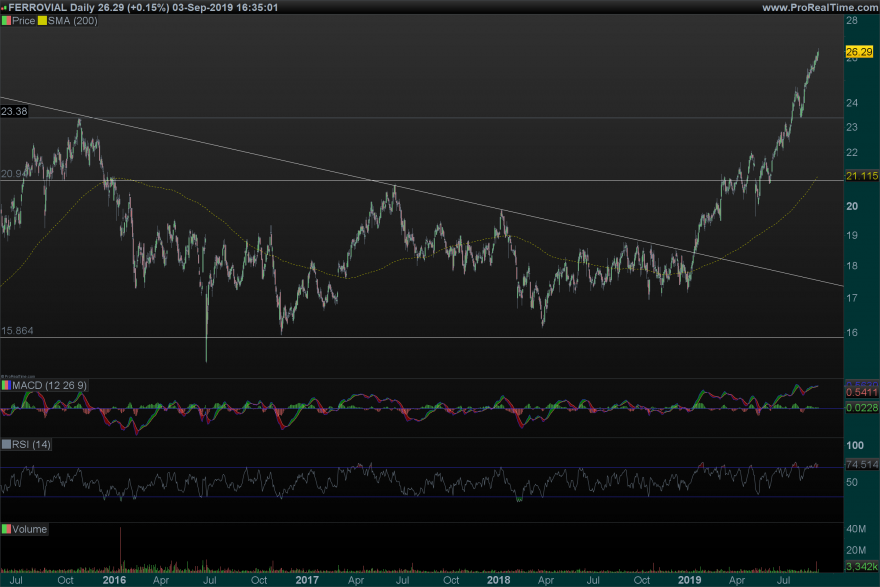The image size is (880, 587).
Task: Click the yellow 26.29 current price tag
Action: point(859,52)
